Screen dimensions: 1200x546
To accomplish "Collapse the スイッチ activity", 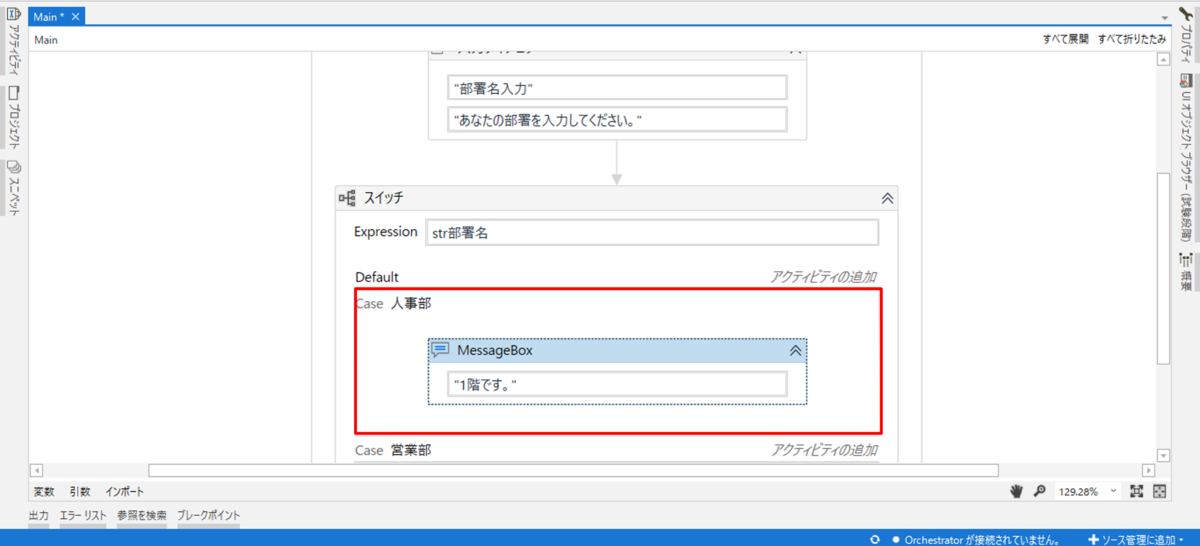I will (x=886, y=198).
